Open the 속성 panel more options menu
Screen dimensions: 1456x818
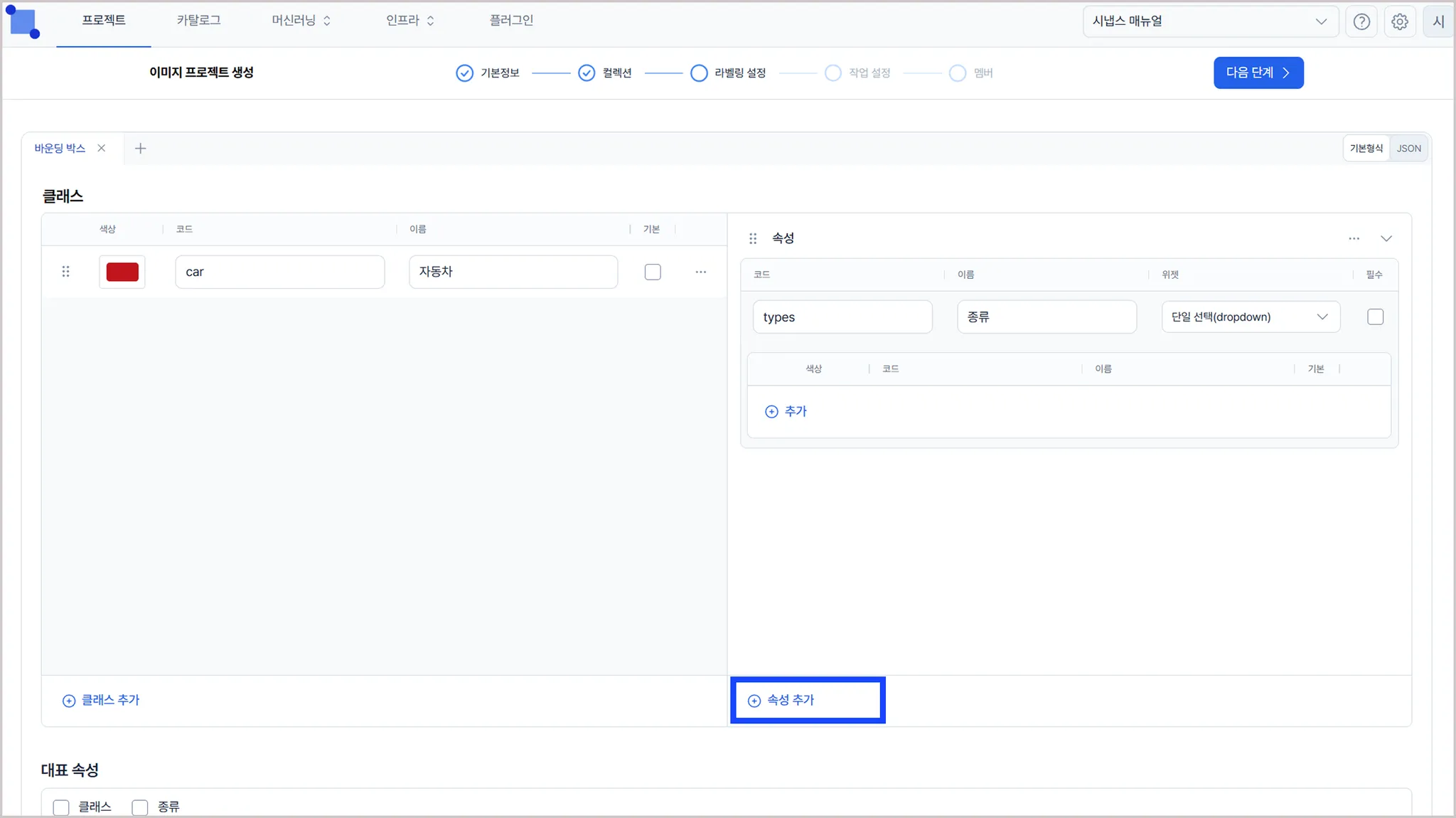point(1354,238)
